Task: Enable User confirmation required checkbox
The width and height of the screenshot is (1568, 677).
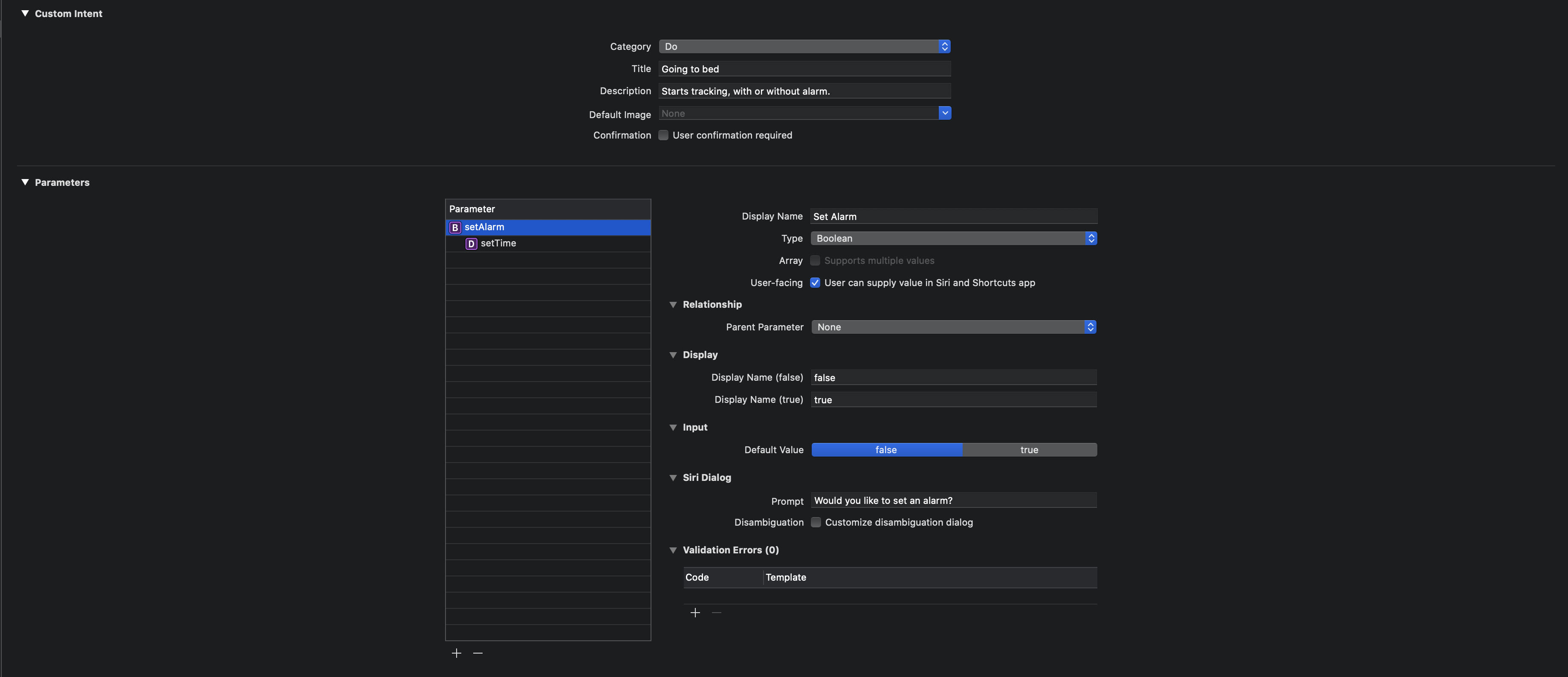Action: [x=663, y=135]
